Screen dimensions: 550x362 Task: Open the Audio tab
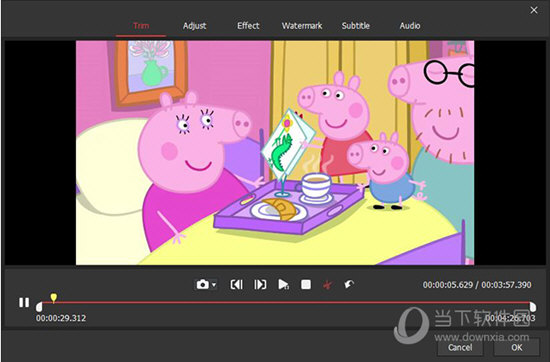[x=410, y=26]
